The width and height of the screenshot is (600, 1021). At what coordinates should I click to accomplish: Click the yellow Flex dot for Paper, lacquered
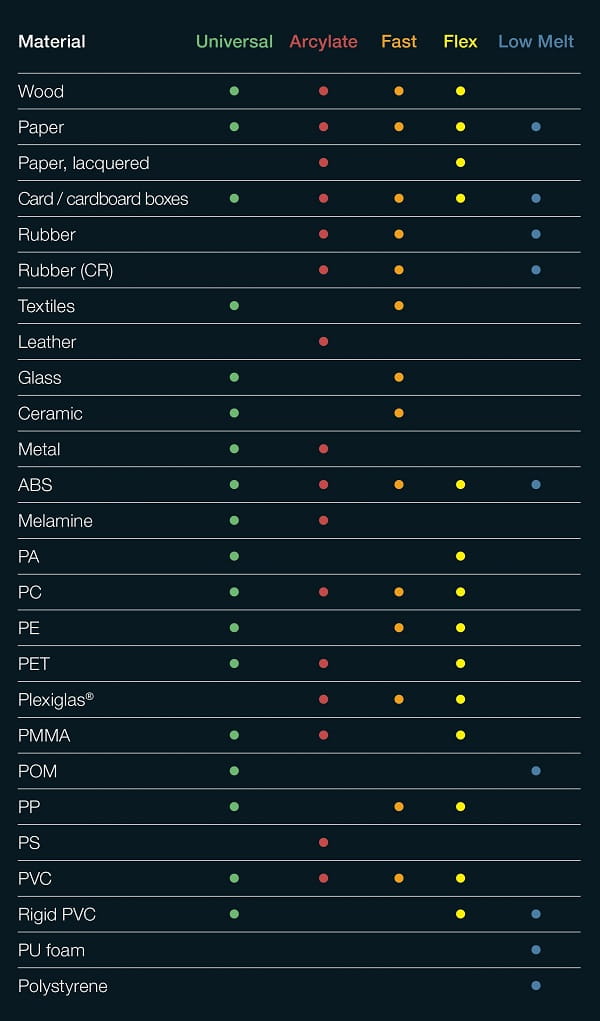(460, 163)
